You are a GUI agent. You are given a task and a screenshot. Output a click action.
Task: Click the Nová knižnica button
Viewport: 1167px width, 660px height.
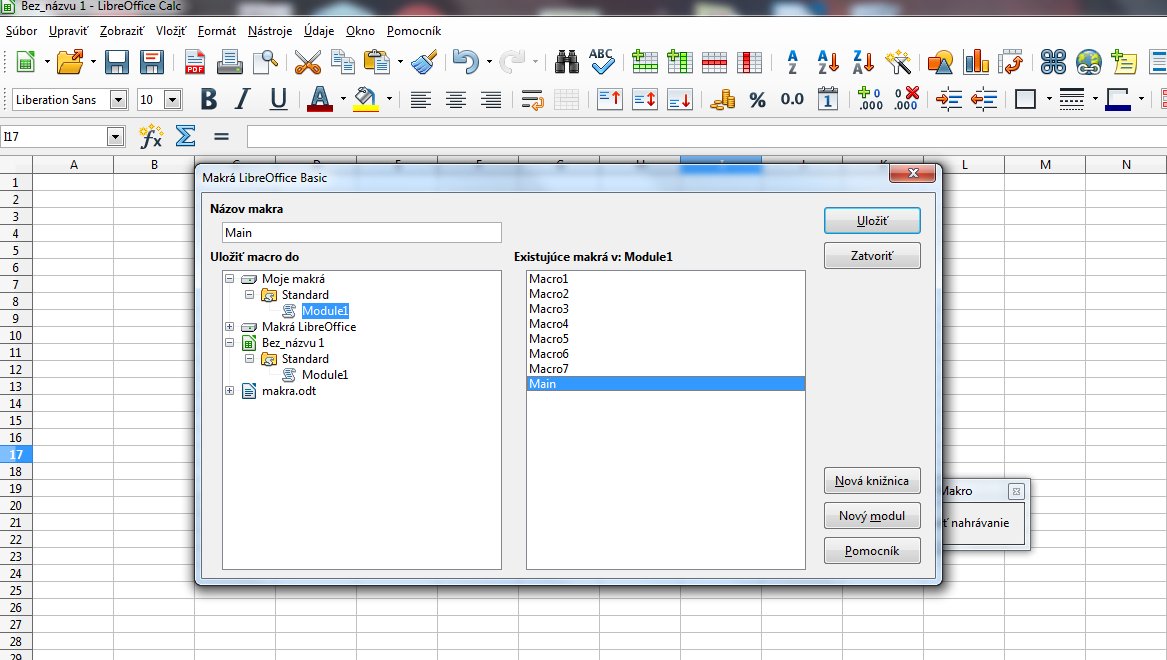point(872,481)
